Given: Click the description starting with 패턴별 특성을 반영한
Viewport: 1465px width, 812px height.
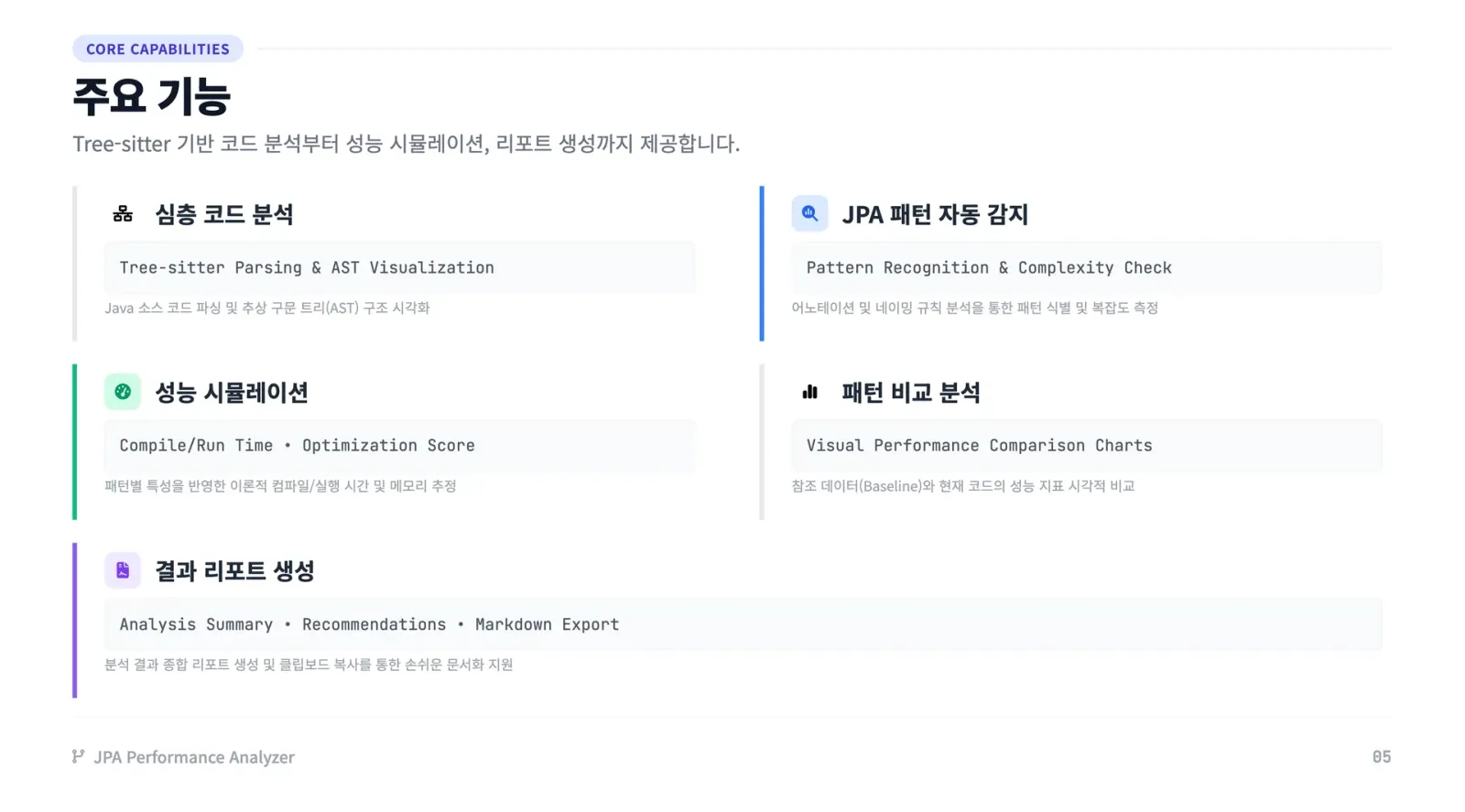Looking at the screenshot, I should tap(280, 486).
